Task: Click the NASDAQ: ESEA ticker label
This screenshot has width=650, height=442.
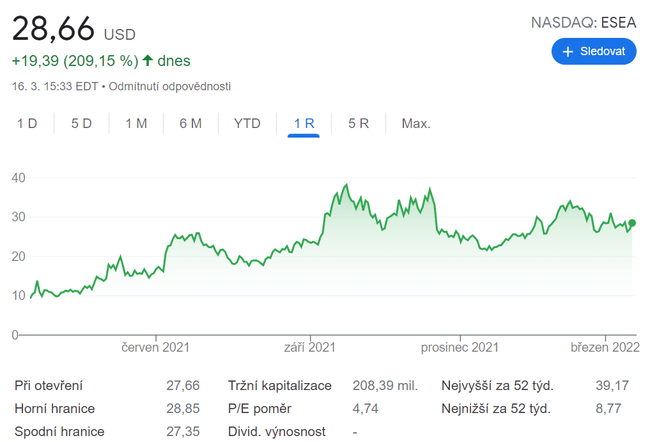Action: tap(584, 21)
